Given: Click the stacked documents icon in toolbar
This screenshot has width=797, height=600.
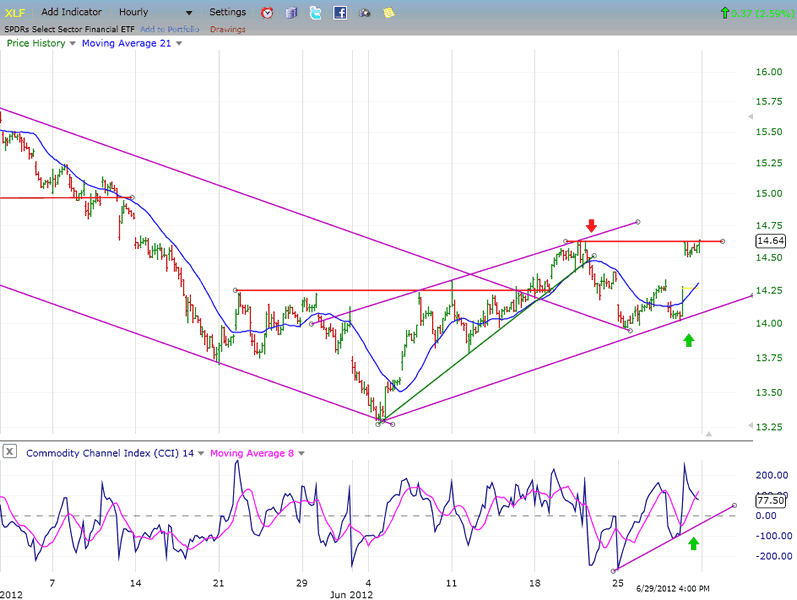Looking at the screenshot, I should [292, 13].
